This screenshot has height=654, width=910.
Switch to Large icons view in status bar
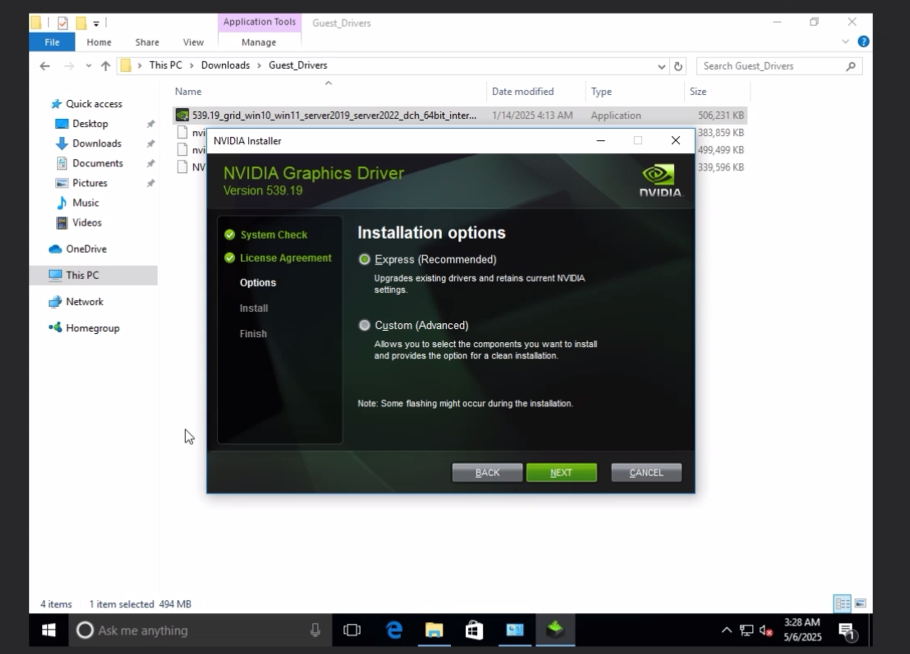860,604
